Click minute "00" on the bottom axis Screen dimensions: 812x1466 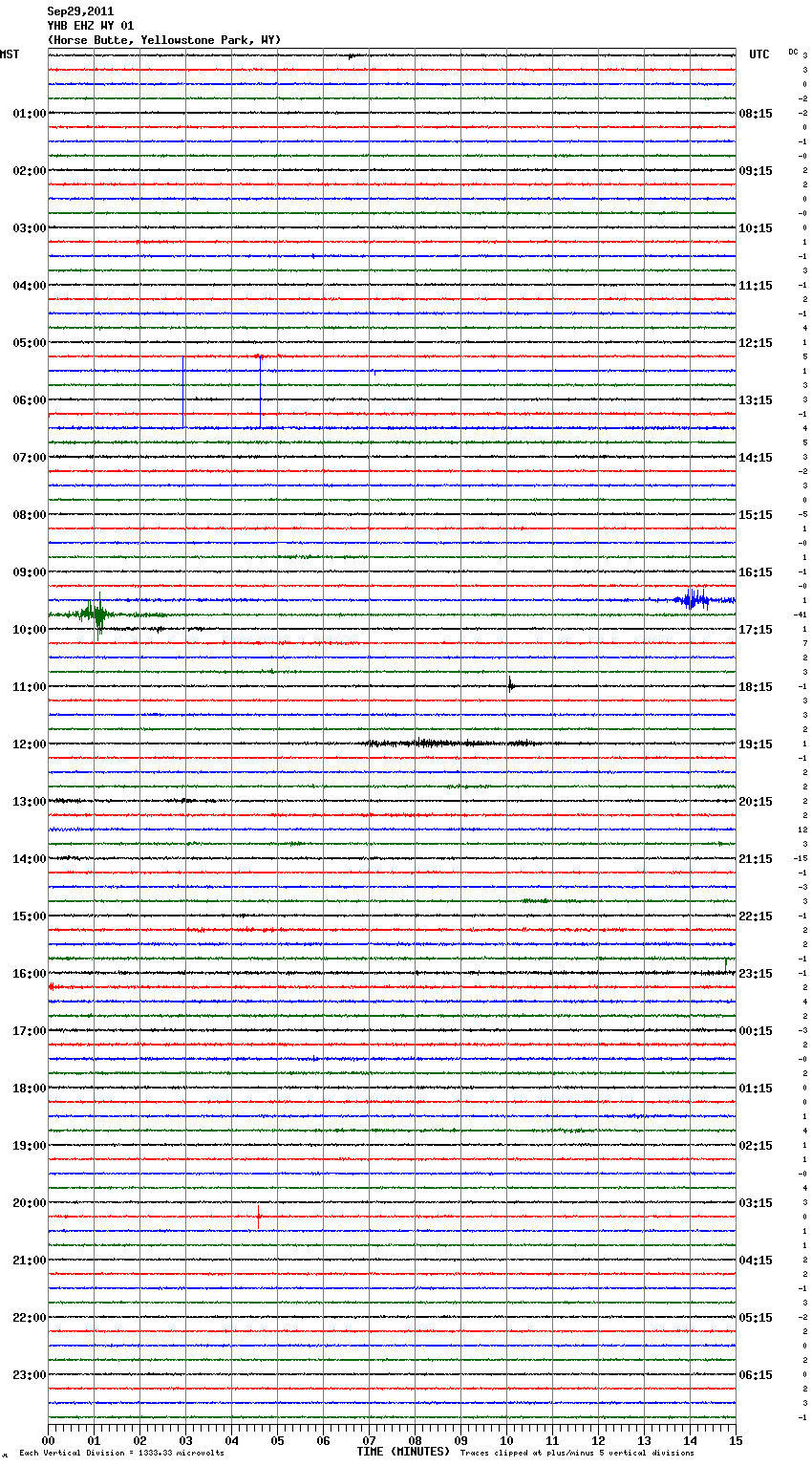coord(48,1440)
